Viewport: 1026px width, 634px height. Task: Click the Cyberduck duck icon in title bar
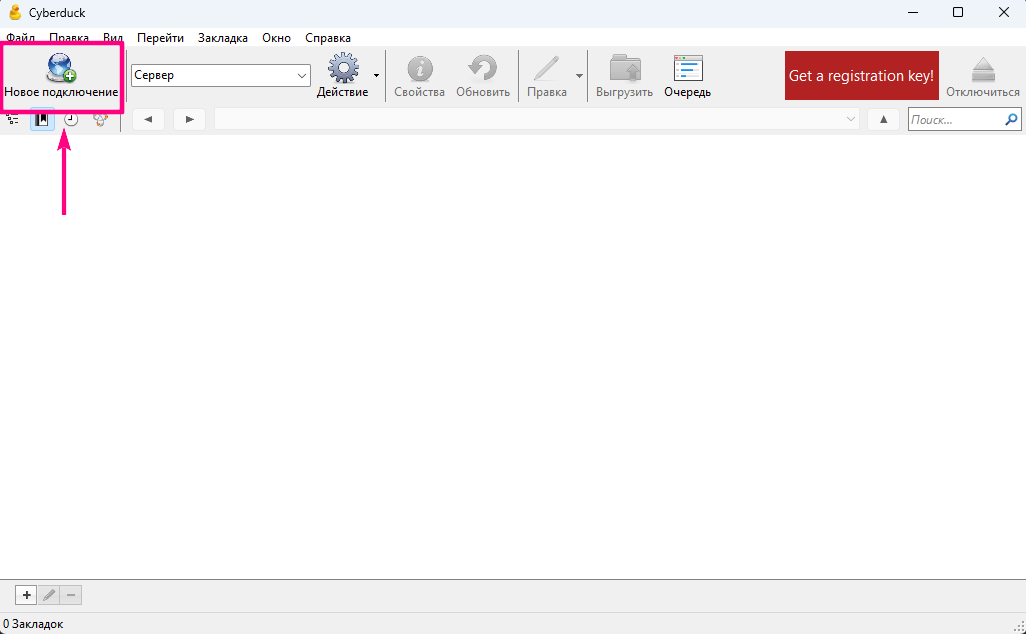tap(15, 12)
